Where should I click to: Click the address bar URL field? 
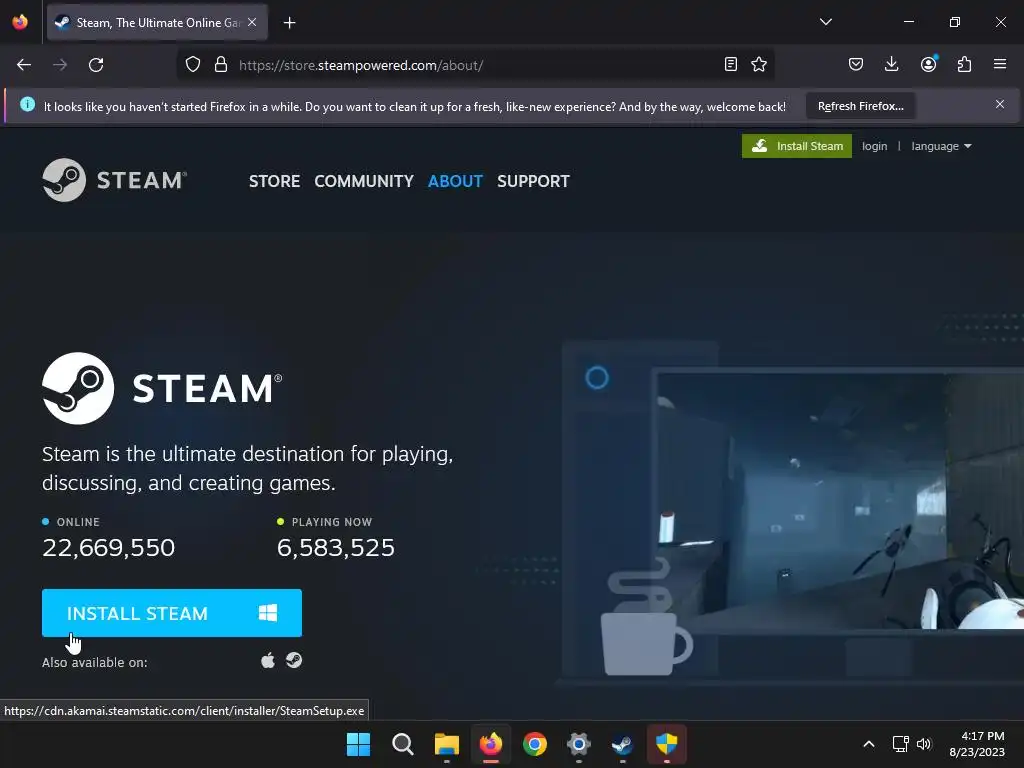(x=477, y=65)
